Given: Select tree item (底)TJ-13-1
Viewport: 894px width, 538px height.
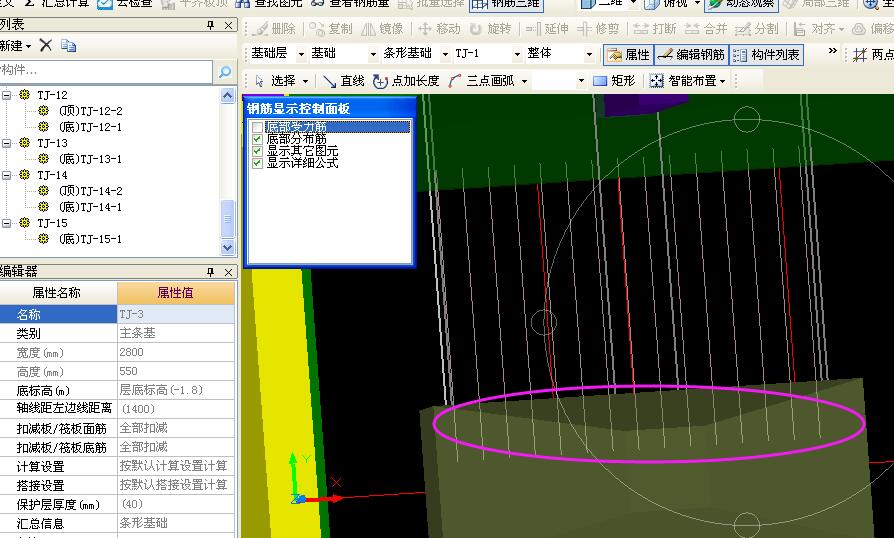Looking at the screenshot, I should tap(90, 159).
